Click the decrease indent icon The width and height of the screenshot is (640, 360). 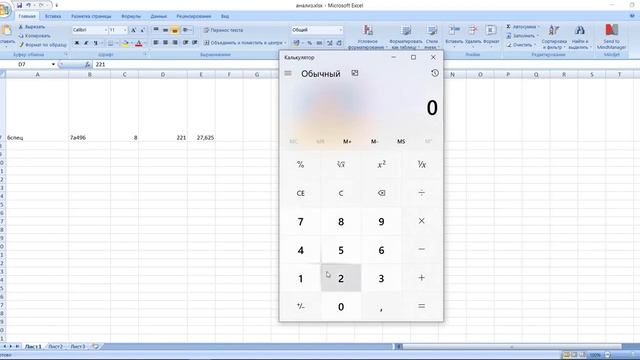(x=186, y=42)
